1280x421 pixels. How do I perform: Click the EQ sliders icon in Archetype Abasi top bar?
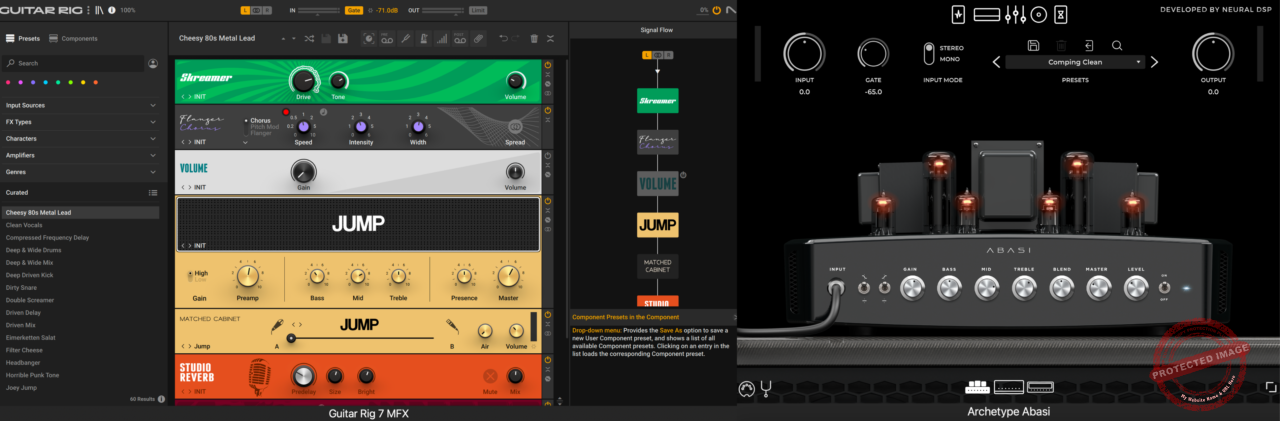pyautogui.click(x=1016, y=15)
